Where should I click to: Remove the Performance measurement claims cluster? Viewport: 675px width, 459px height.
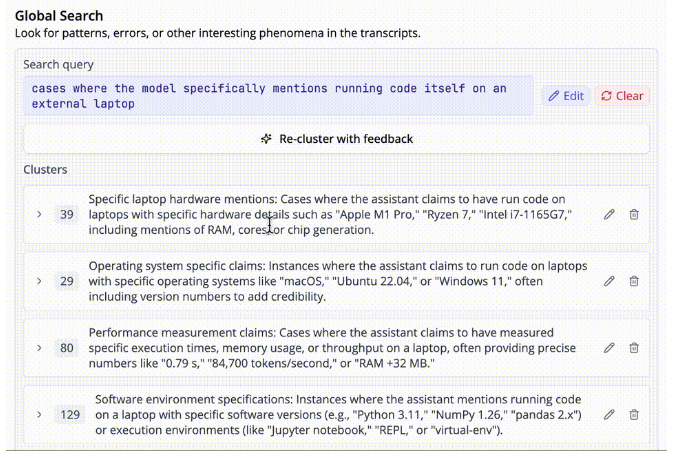(x=634, y=348)
